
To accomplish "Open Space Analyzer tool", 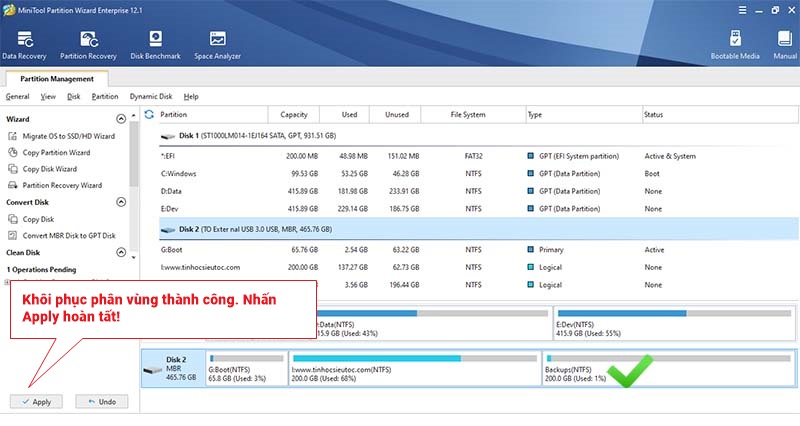I will point(217,45).
